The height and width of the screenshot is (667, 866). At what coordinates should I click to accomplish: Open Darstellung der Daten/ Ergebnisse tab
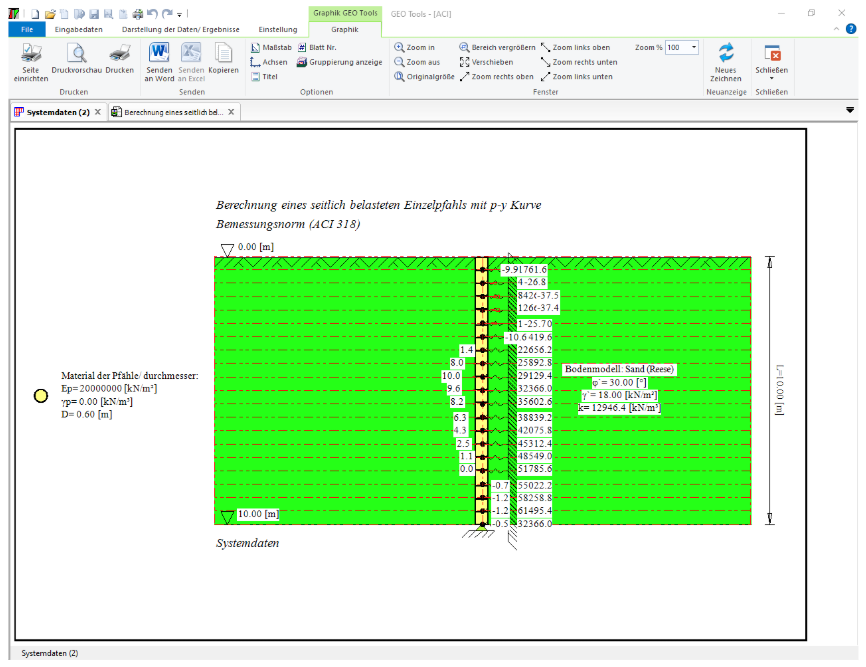(x=181, y=29)
